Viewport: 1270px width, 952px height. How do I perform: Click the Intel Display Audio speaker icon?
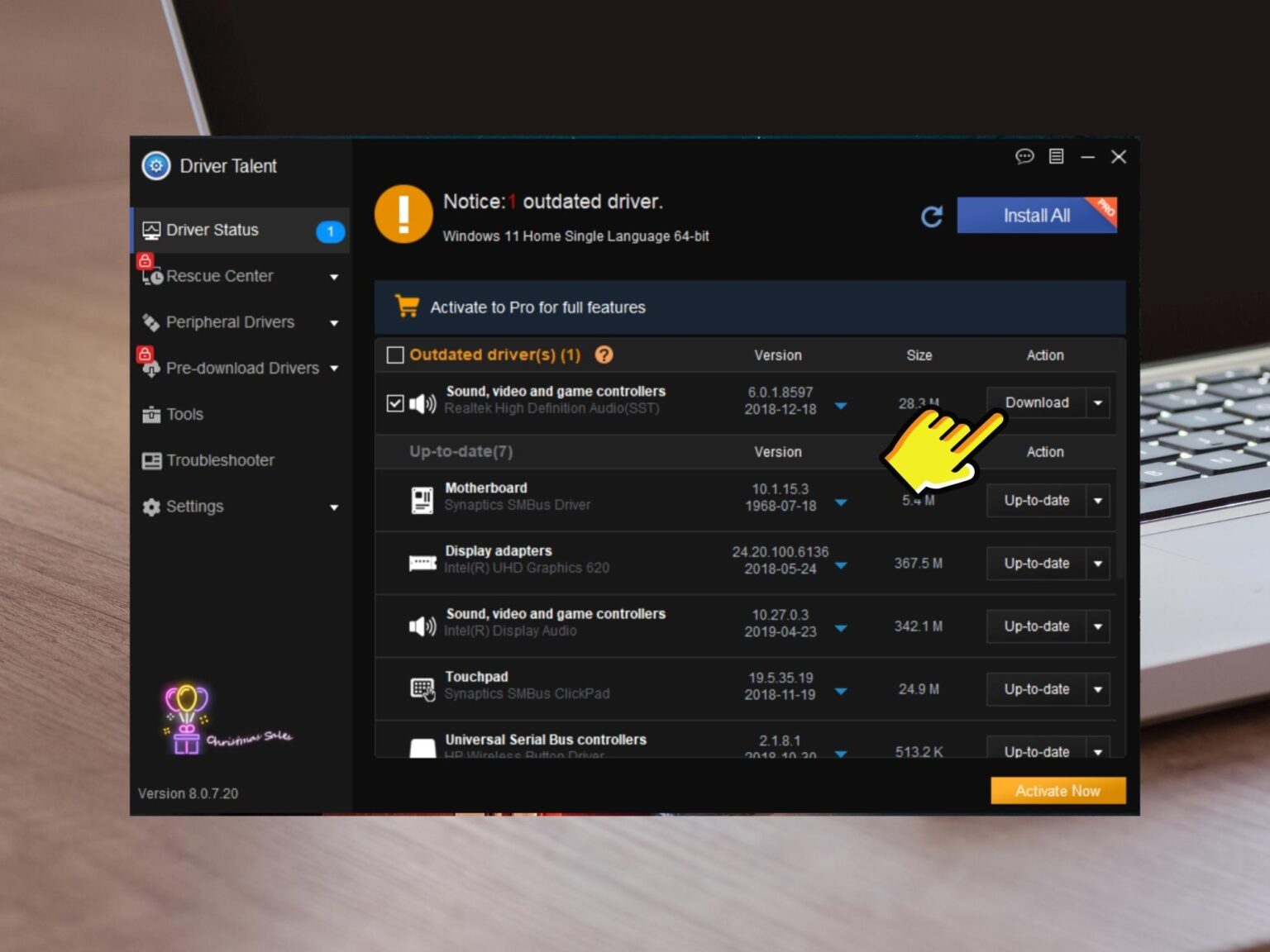pyautogui.click(x=423, y=626)
